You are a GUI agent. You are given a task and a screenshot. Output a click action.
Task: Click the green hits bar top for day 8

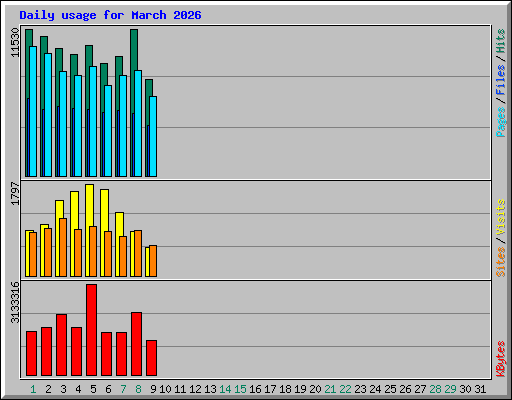point(134,49)
